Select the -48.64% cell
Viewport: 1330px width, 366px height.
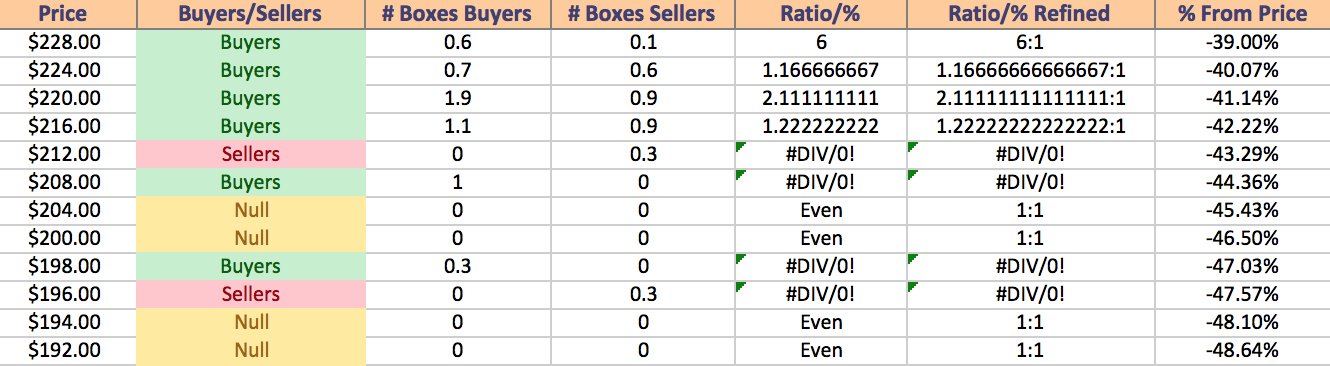(x=1242, y=351)
